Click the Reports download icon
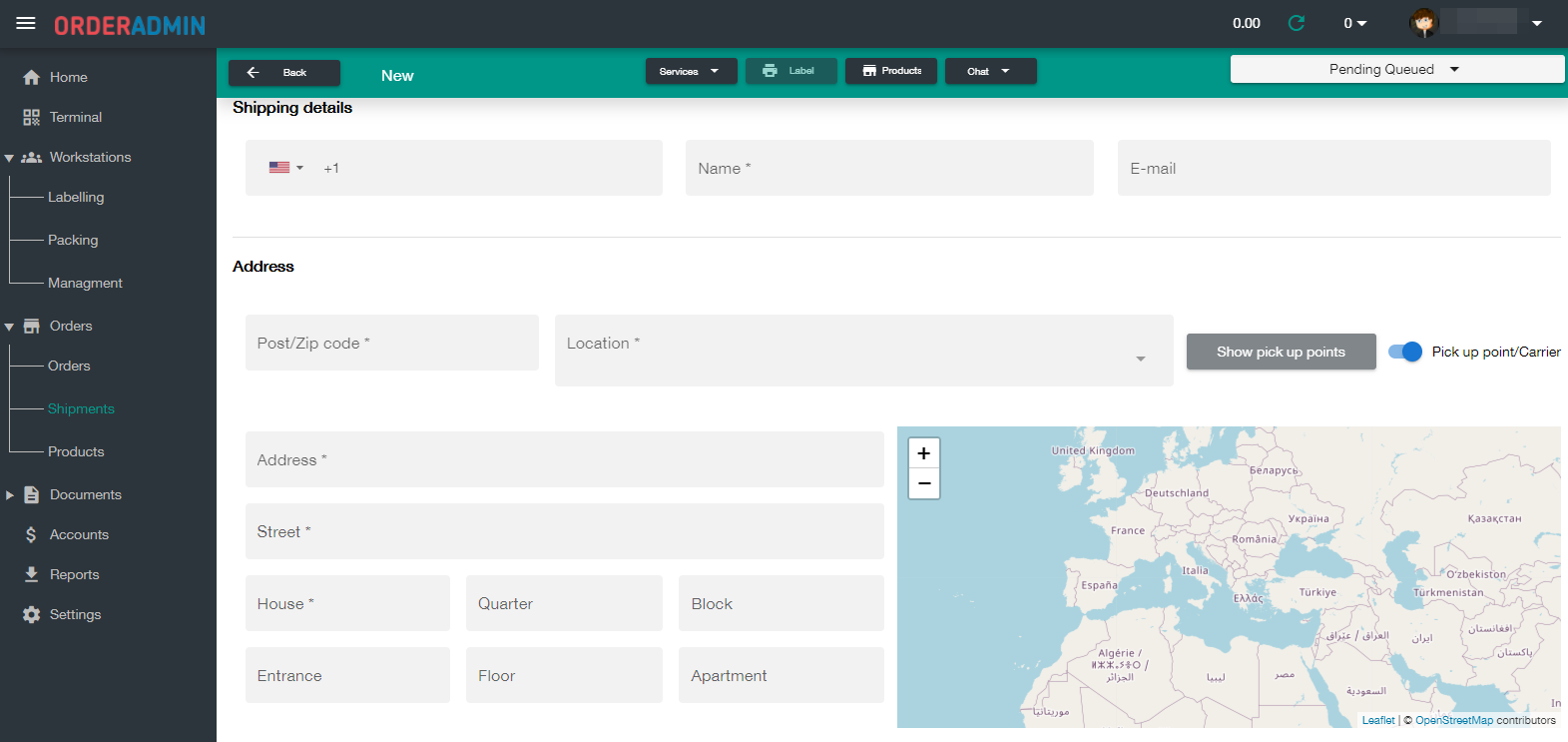The height and width of the screenshot is (742, 1568). pos(32,574)
